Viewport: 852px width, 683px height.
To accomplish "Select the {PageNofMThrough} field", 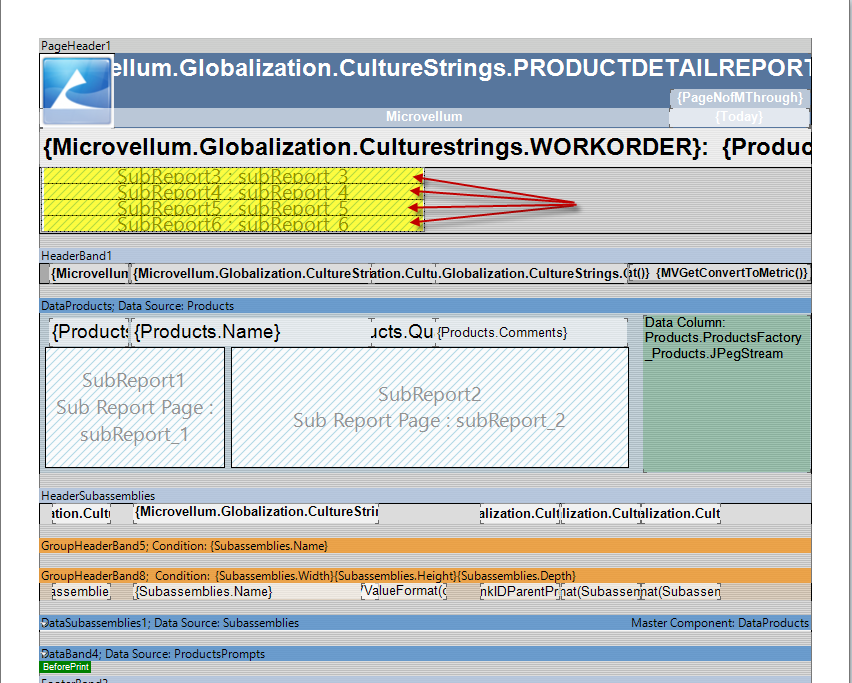I will [x=740, y=98].
